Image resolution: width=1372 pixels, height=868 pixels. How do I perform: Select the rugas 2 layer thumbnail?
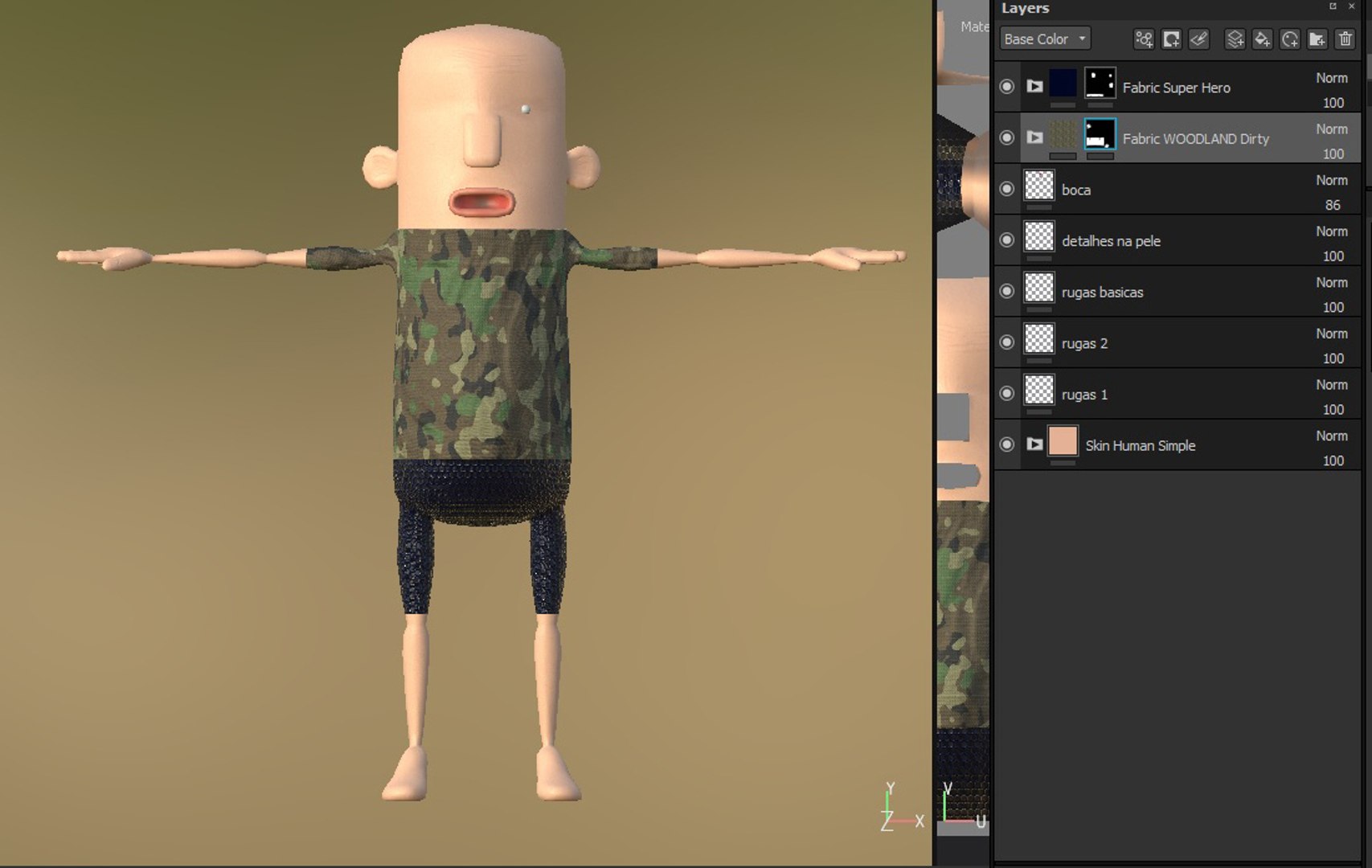[1038, 339]
